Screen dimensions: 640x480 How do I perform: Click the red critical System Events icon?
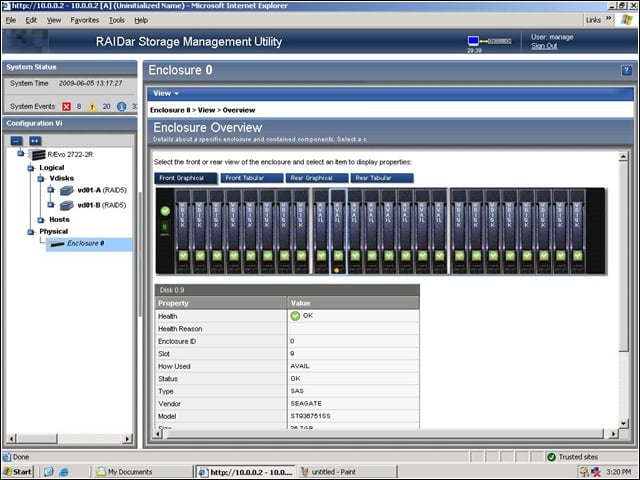point(67,107)
